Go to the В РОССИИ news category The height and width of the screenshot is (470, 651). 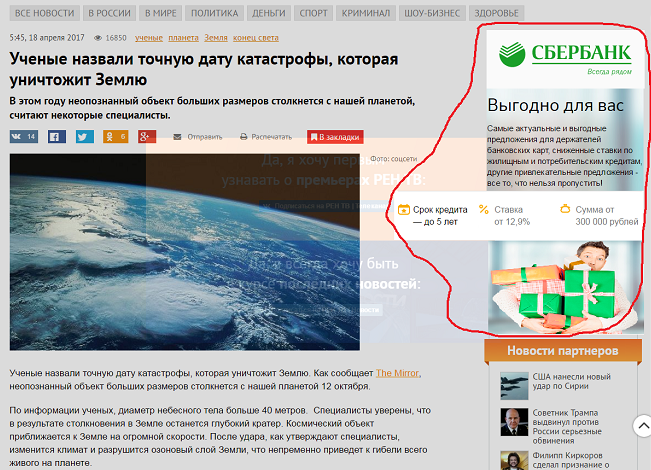click(109, 13)
